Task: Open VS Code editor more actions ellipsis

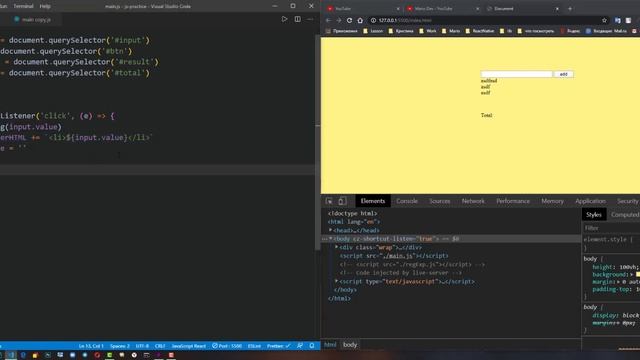Action: [x=310, y=19]
